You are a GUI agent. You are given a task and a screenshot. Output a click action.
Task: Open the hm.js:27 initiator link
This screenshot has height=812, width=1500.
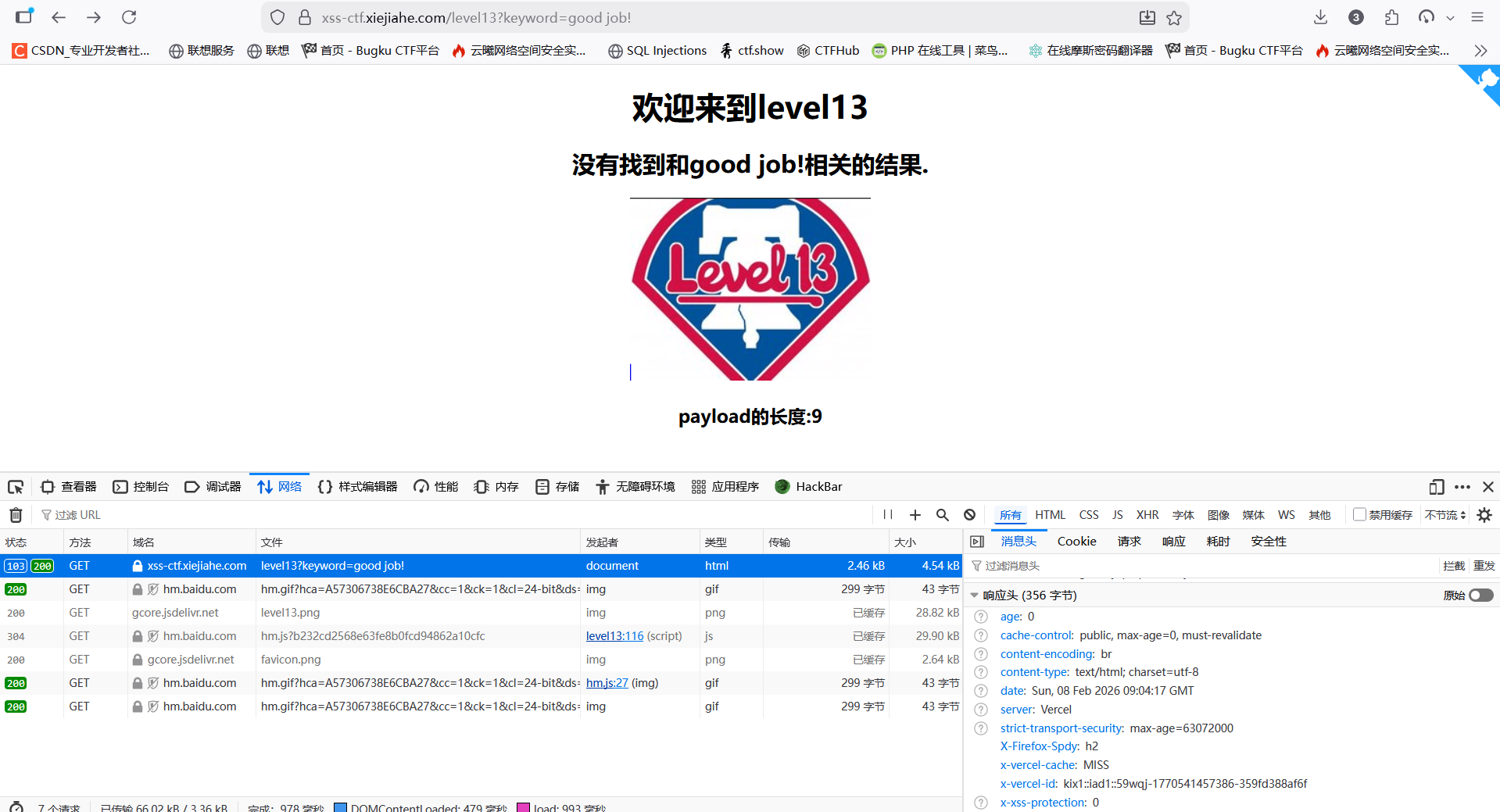(x=607, y=683)
